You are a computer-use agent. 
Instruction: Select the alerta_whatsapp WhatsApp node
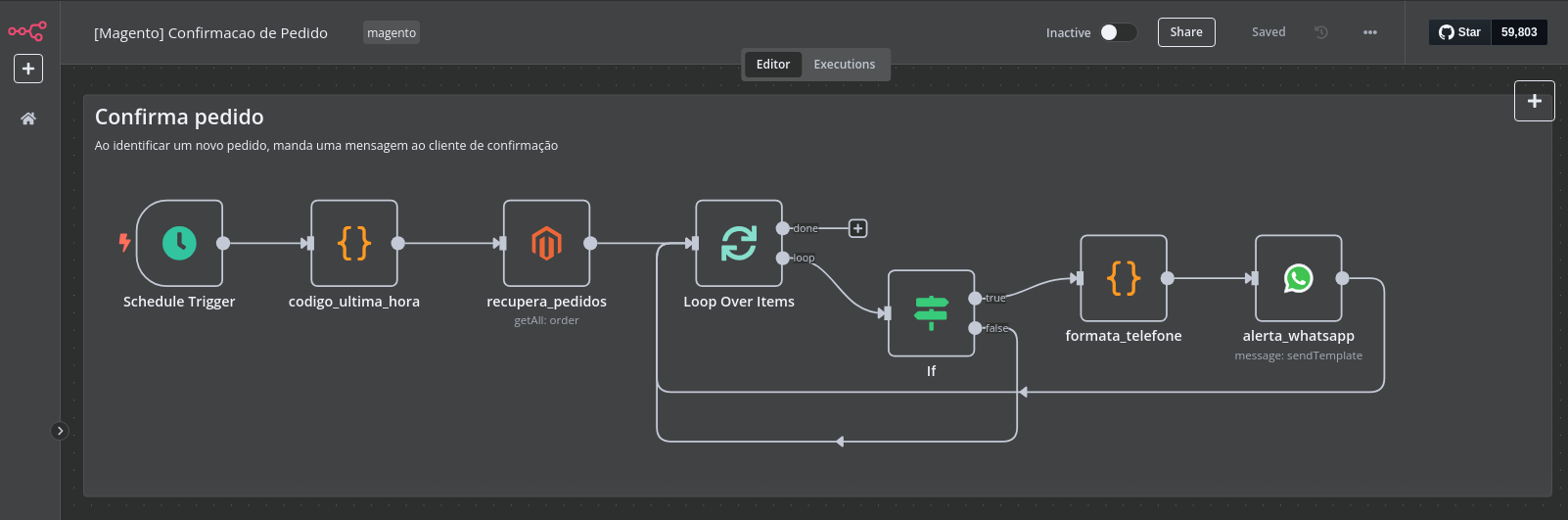[1298, 278]
